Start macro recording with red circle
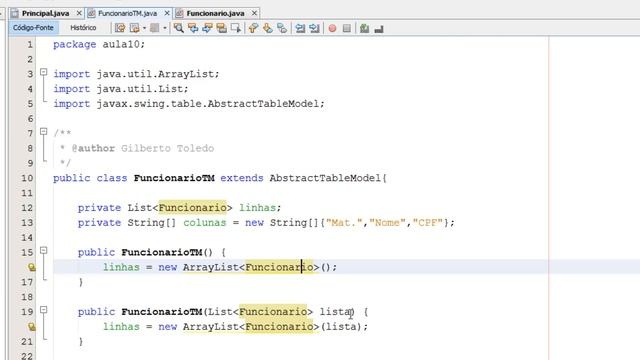Image resolution: width=640 pixels, height=360 pixels. (332, 28)
